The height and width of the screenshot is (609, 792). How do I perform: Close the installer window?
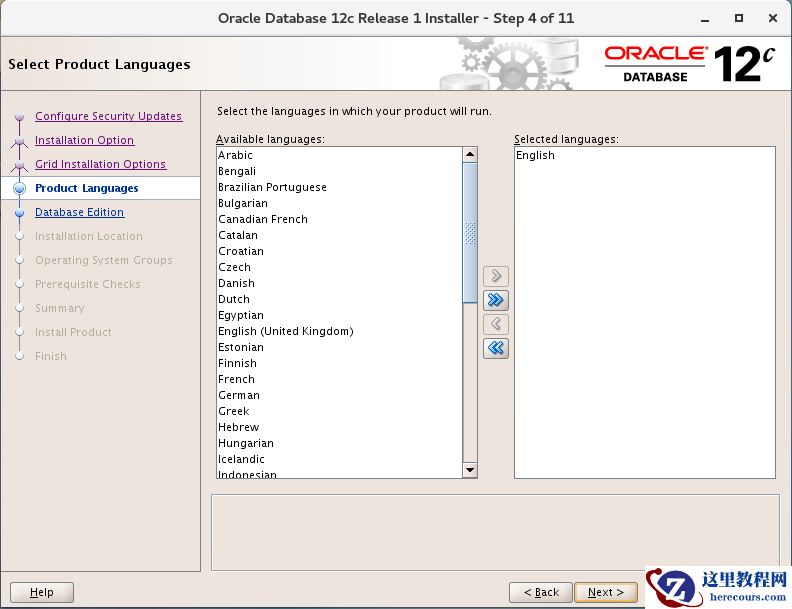(772, 18)
